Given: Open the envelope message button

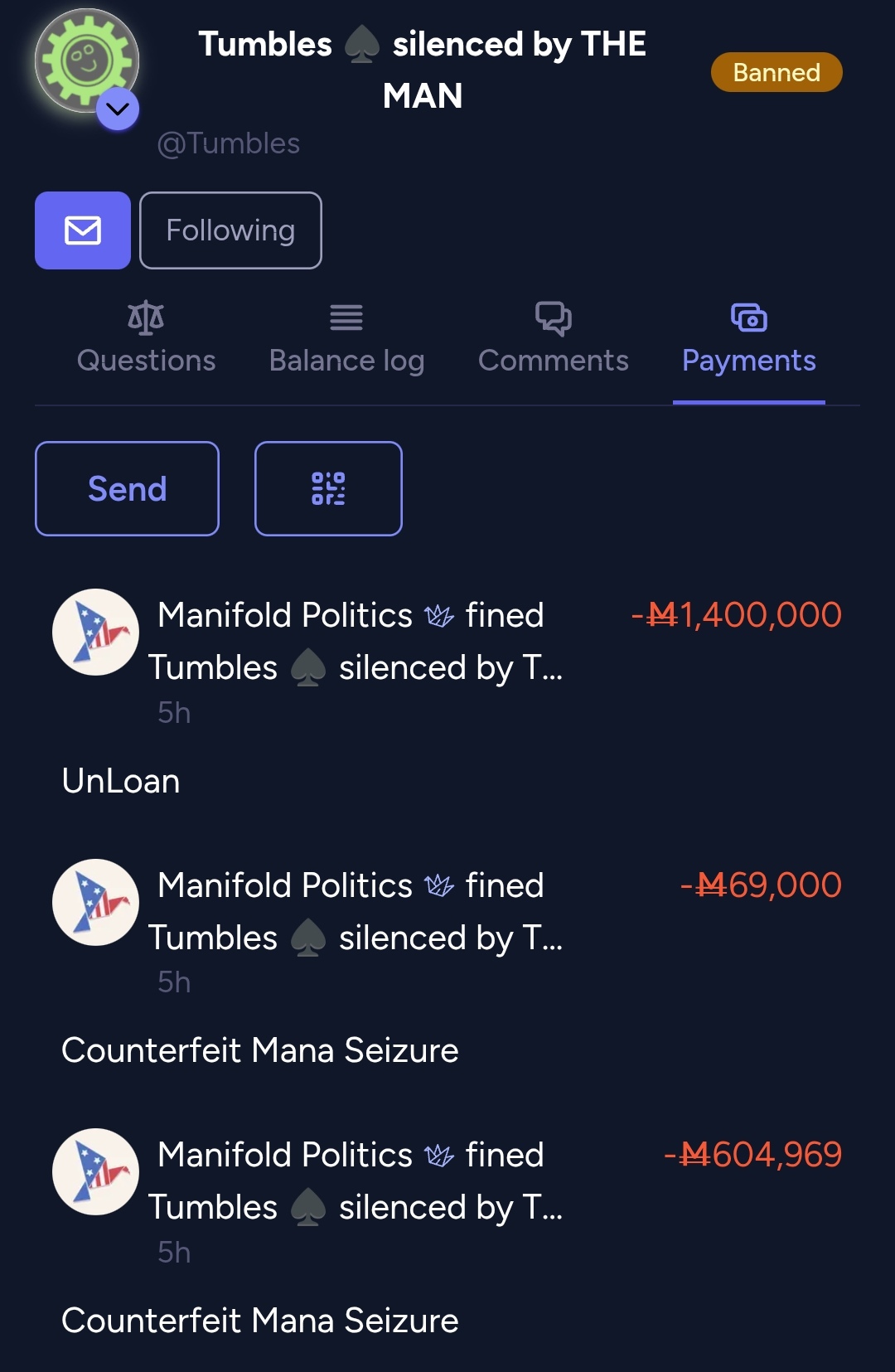Looking at the screenshot, I should pyautogui.click(x=83, y=230).
